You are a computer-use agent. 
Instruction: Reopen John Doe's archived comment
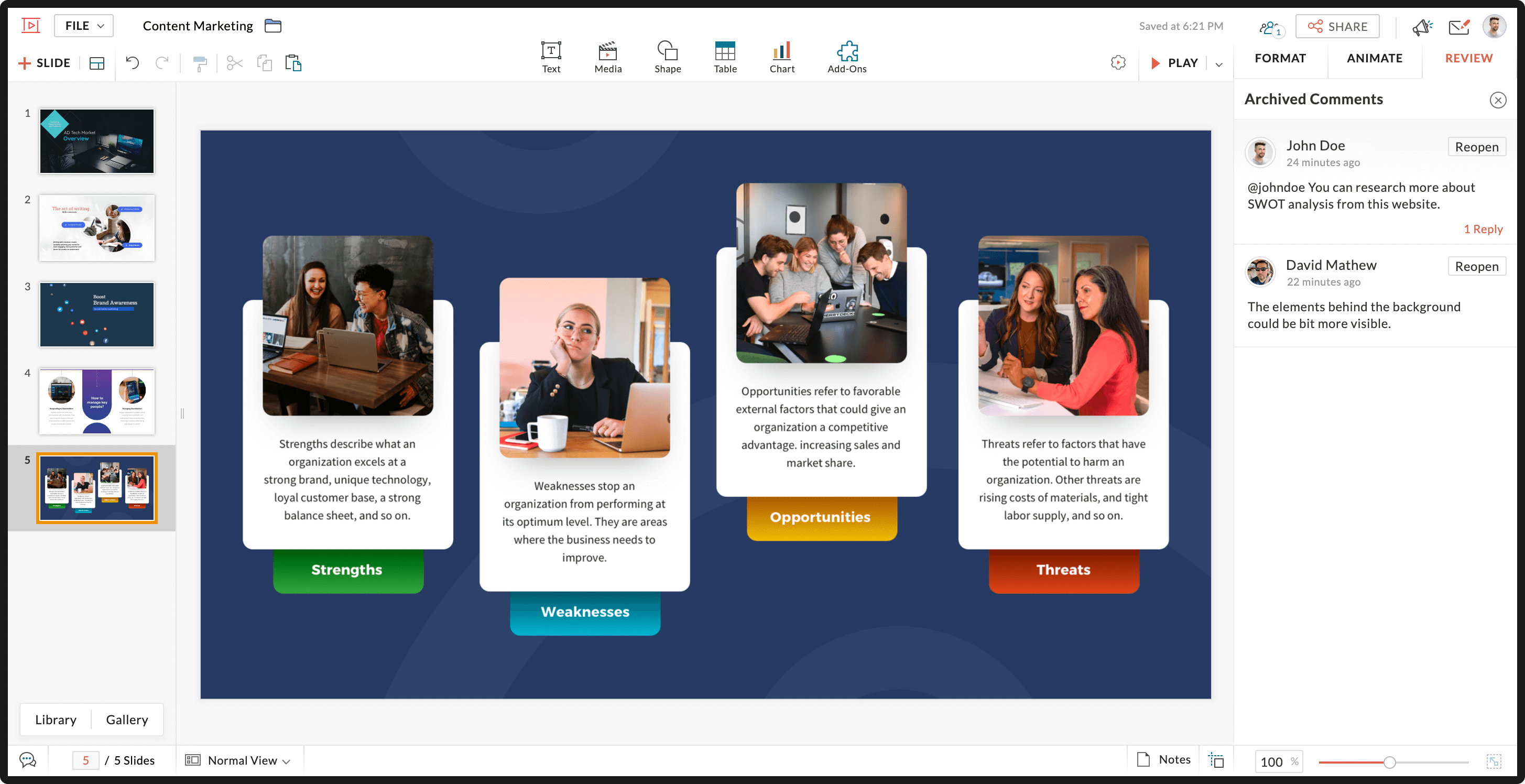[1476, 147]
